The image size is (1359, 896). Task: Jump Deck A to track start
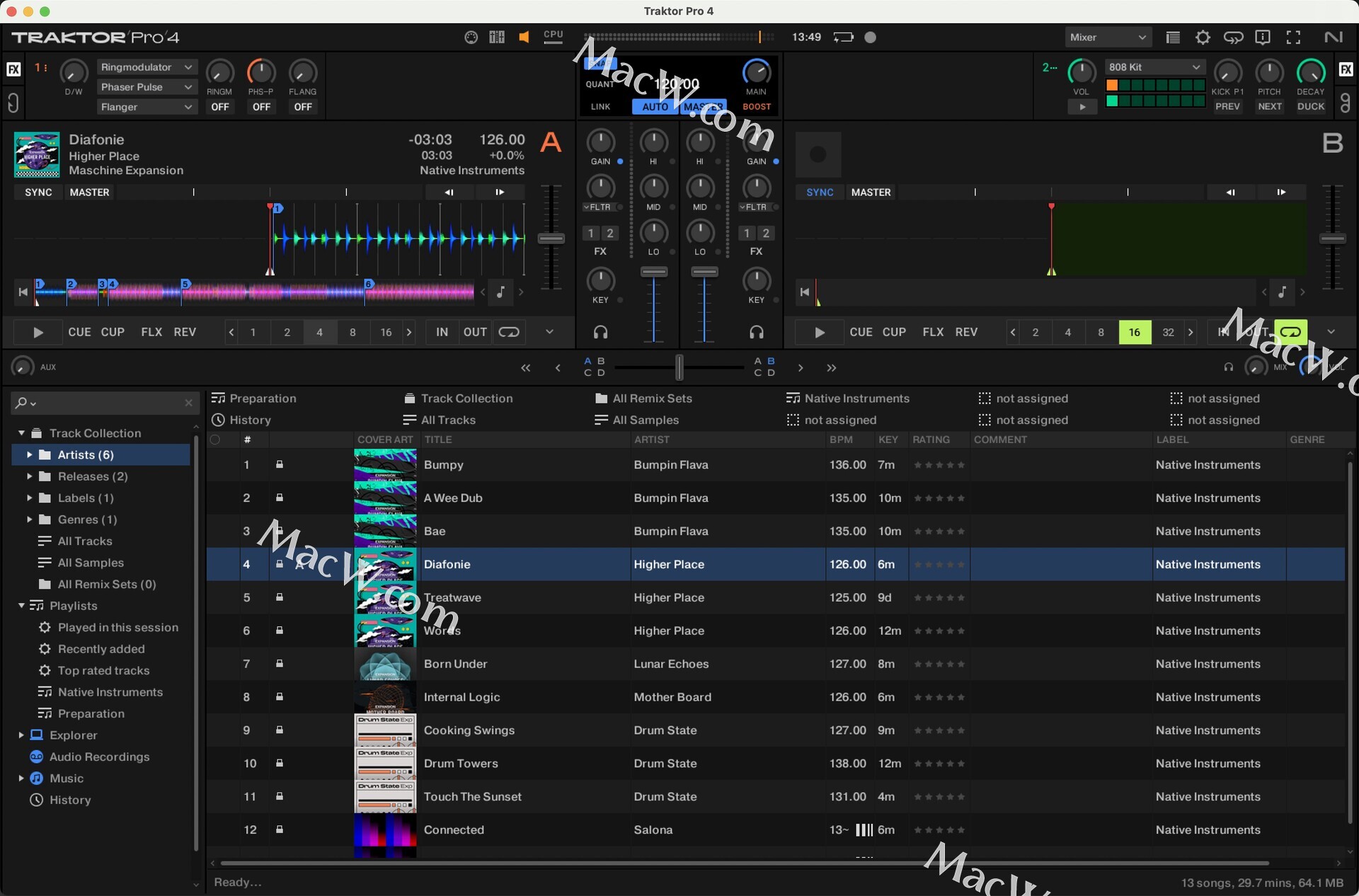click(x=23, y=292)
